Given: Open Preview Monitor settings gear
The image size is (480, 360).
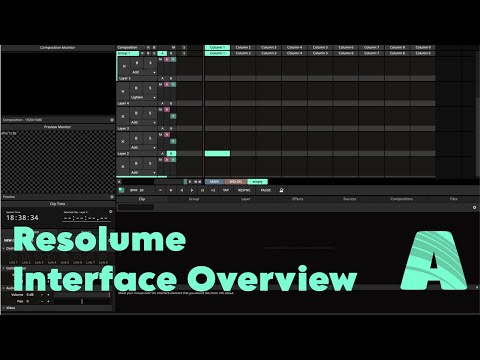Looking at the screenshot, I should point(112,197).
